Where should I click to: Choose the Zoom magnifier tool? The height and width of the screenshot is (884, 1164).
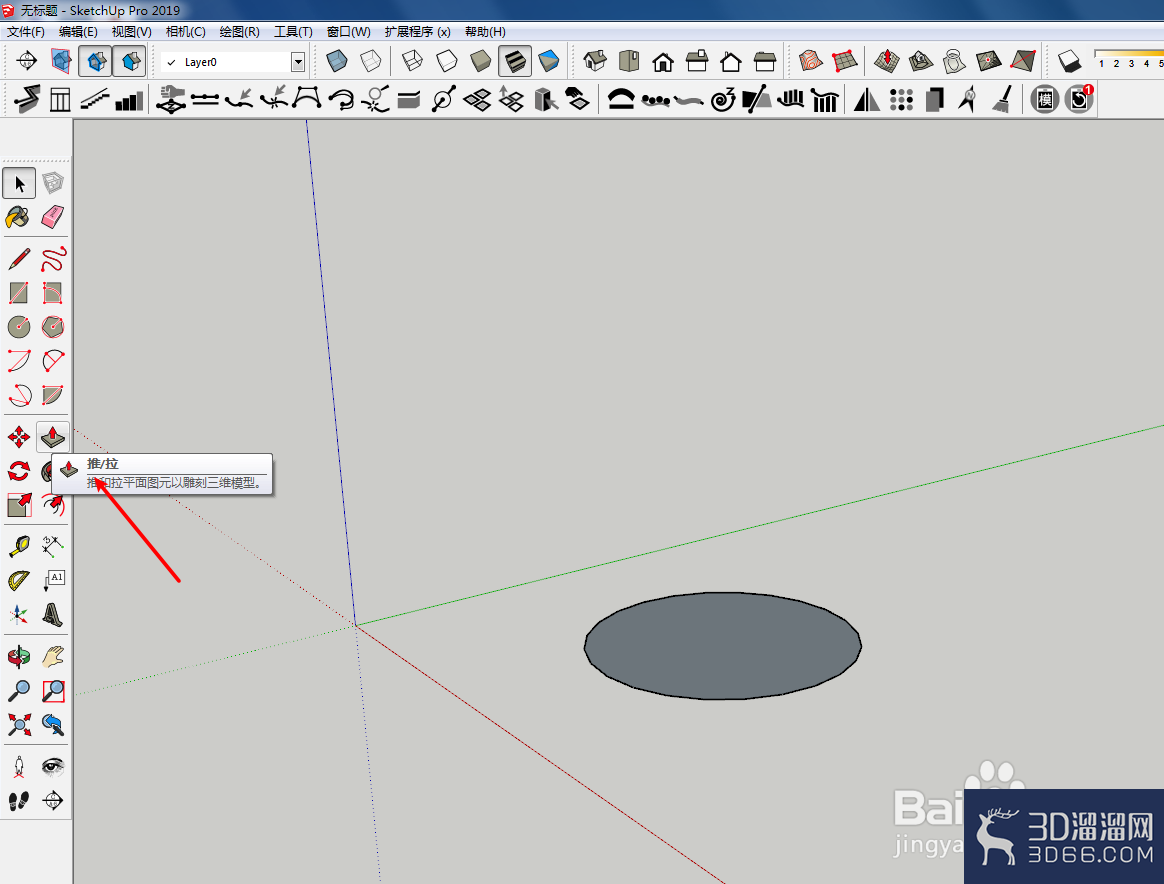[x=19, y=691]
